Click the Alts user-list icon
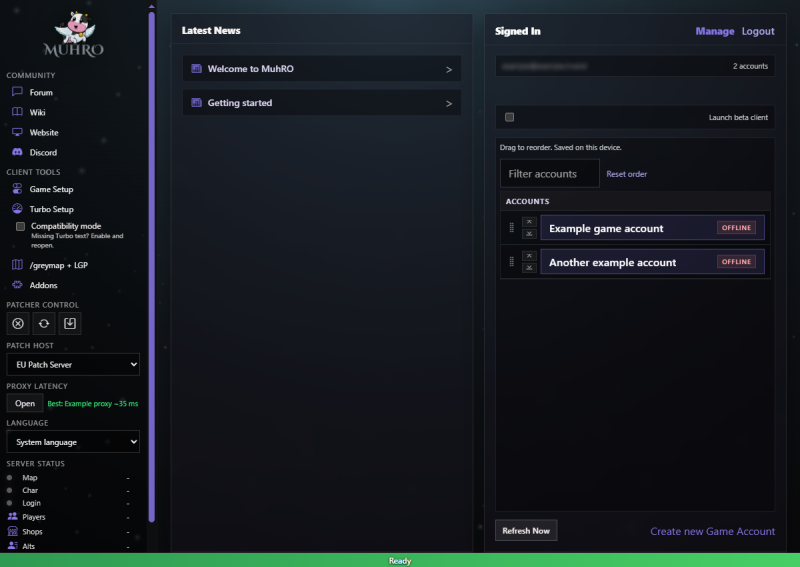 click(x=13, y=546)
